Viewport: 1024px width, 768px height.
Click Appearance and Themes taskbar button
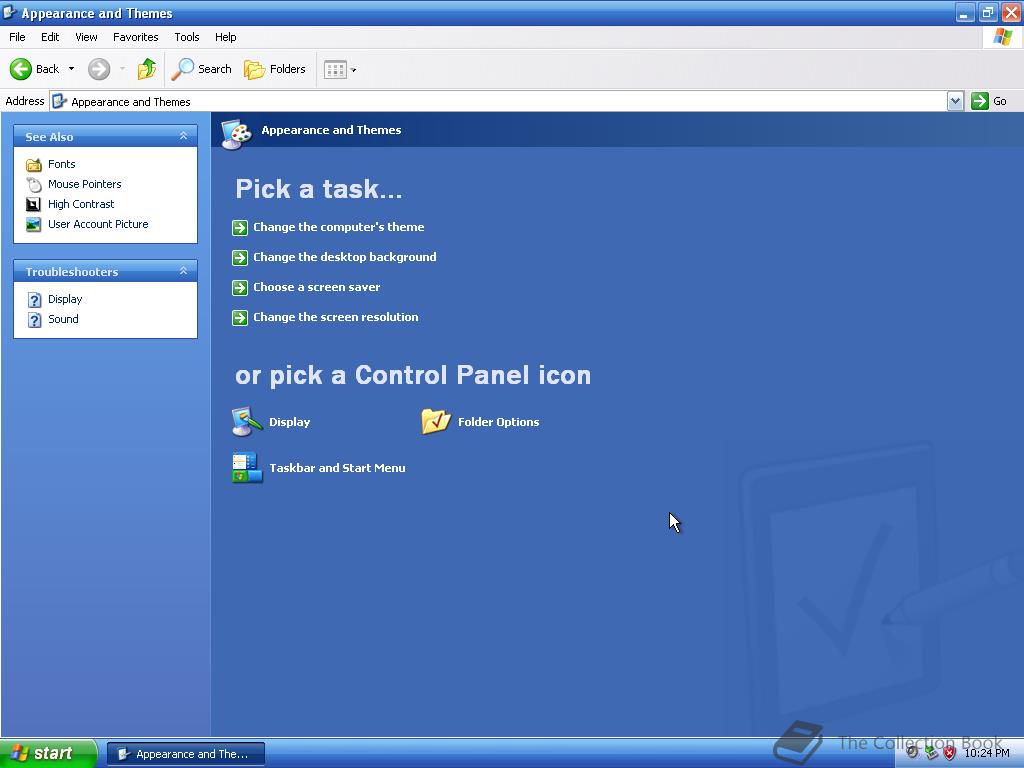[185, 754]
